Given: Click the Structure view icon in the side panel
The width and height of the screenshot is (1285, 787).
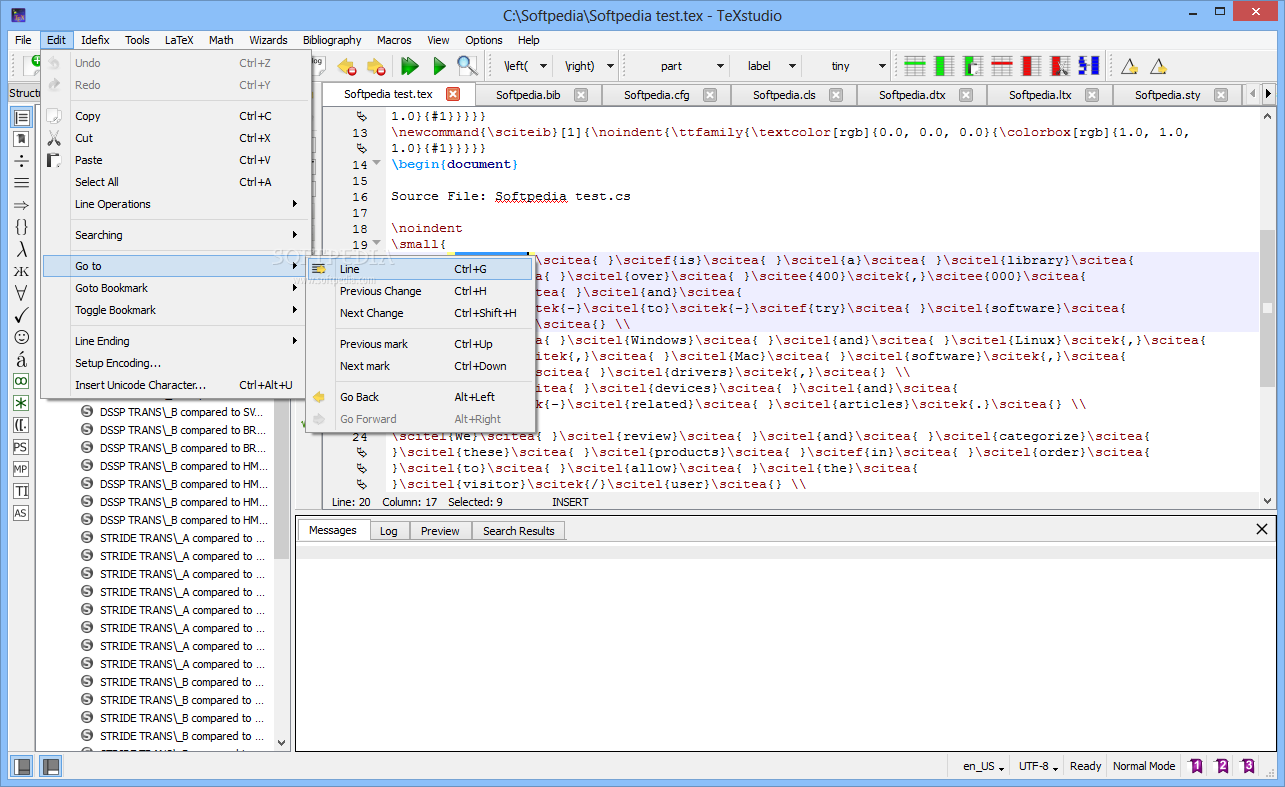Looking at the screenshot, I should coord(21,118).
